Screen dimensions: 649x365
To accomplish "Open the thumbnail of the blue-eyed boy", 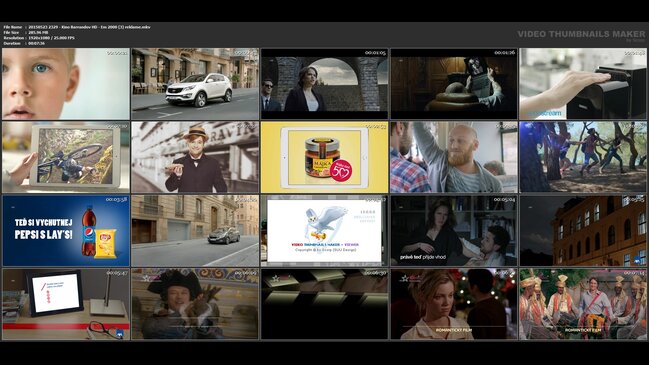I will coord(66,84).
